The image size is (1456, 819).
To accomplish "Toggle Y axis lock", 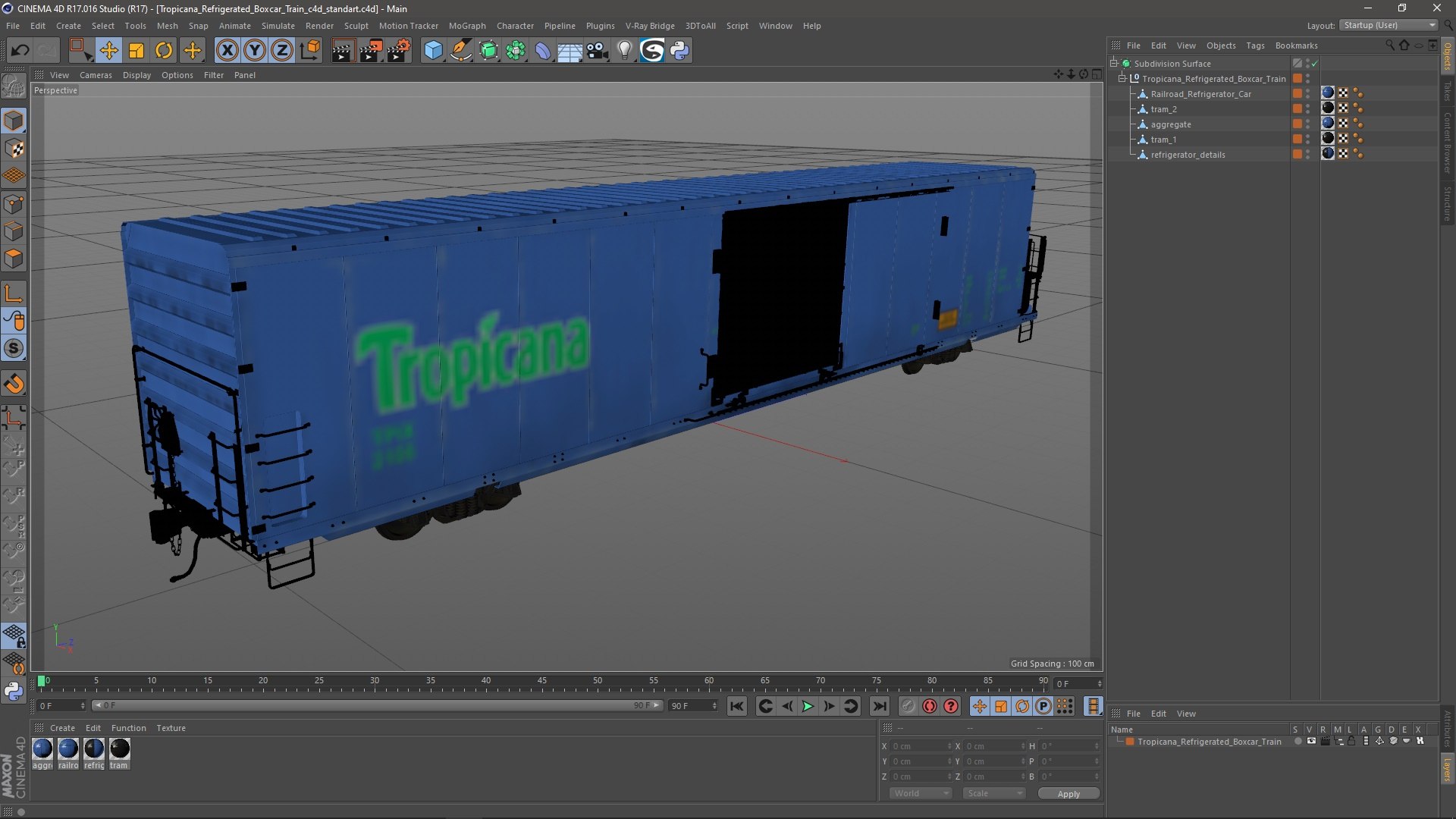I will (x=255, y=51).
